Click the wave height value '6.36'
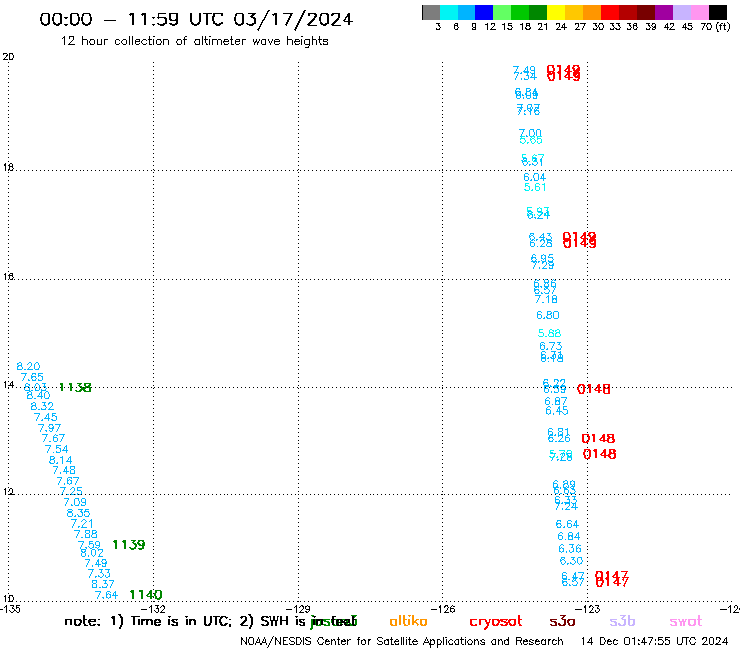This screenshot has width=740, height=650. (570, 549)
